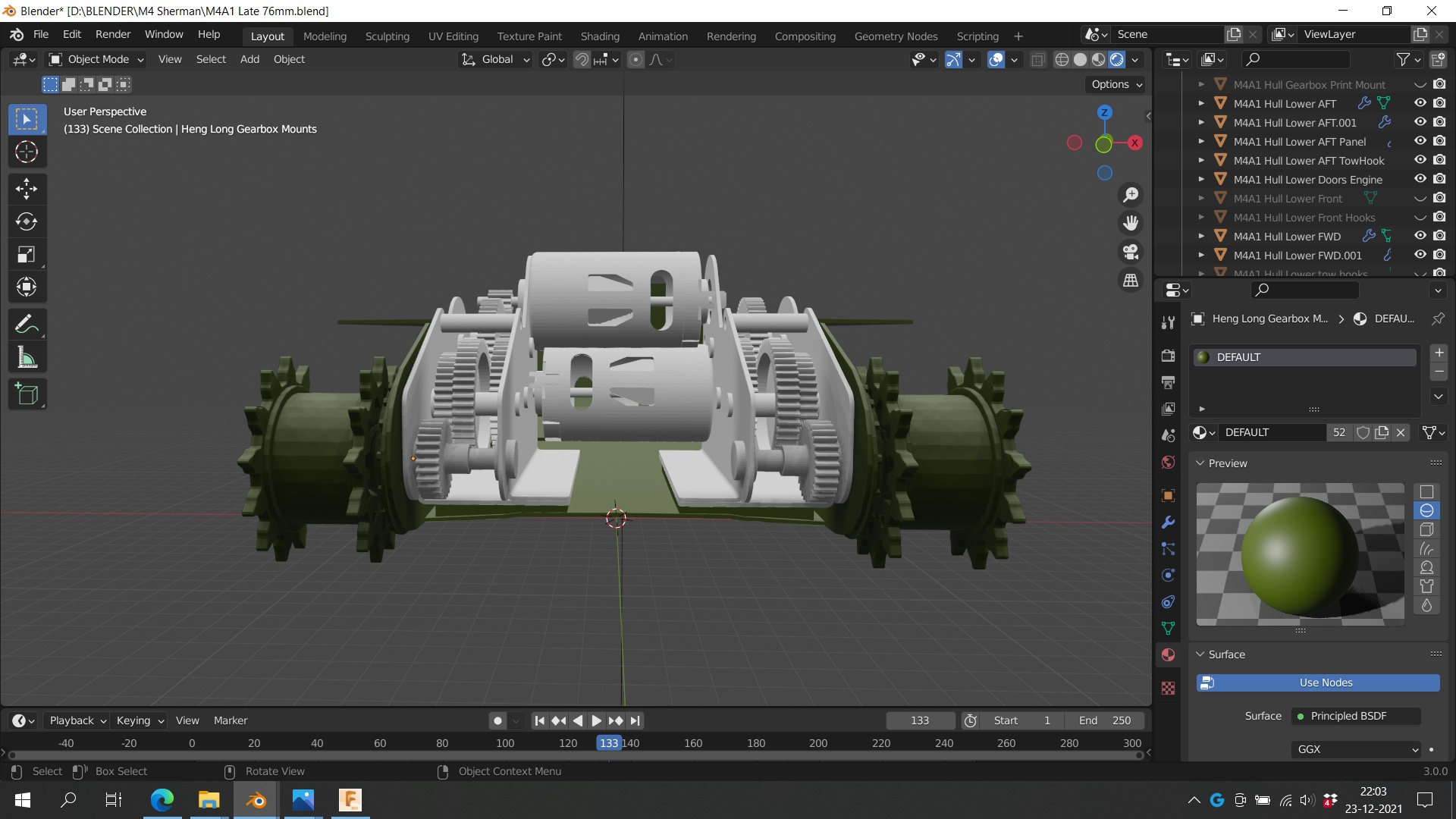Select the Cursor tool in toolbar
This screenshot has height=819, width=1456.
point(27,152)
